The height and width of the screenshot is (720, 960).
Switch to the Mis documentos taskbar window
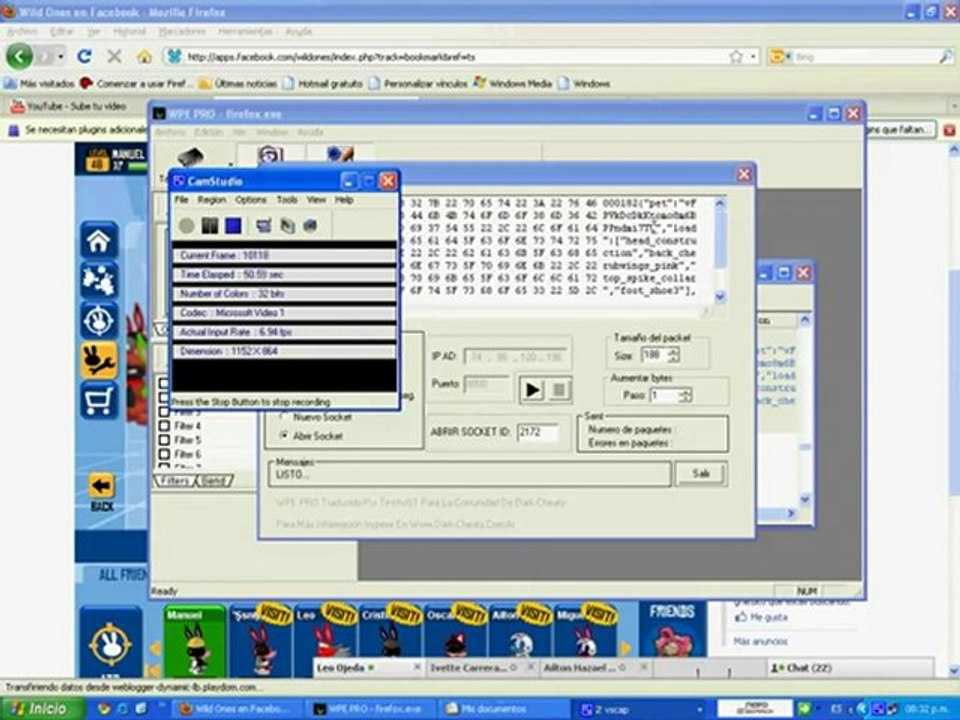[502, 710]
